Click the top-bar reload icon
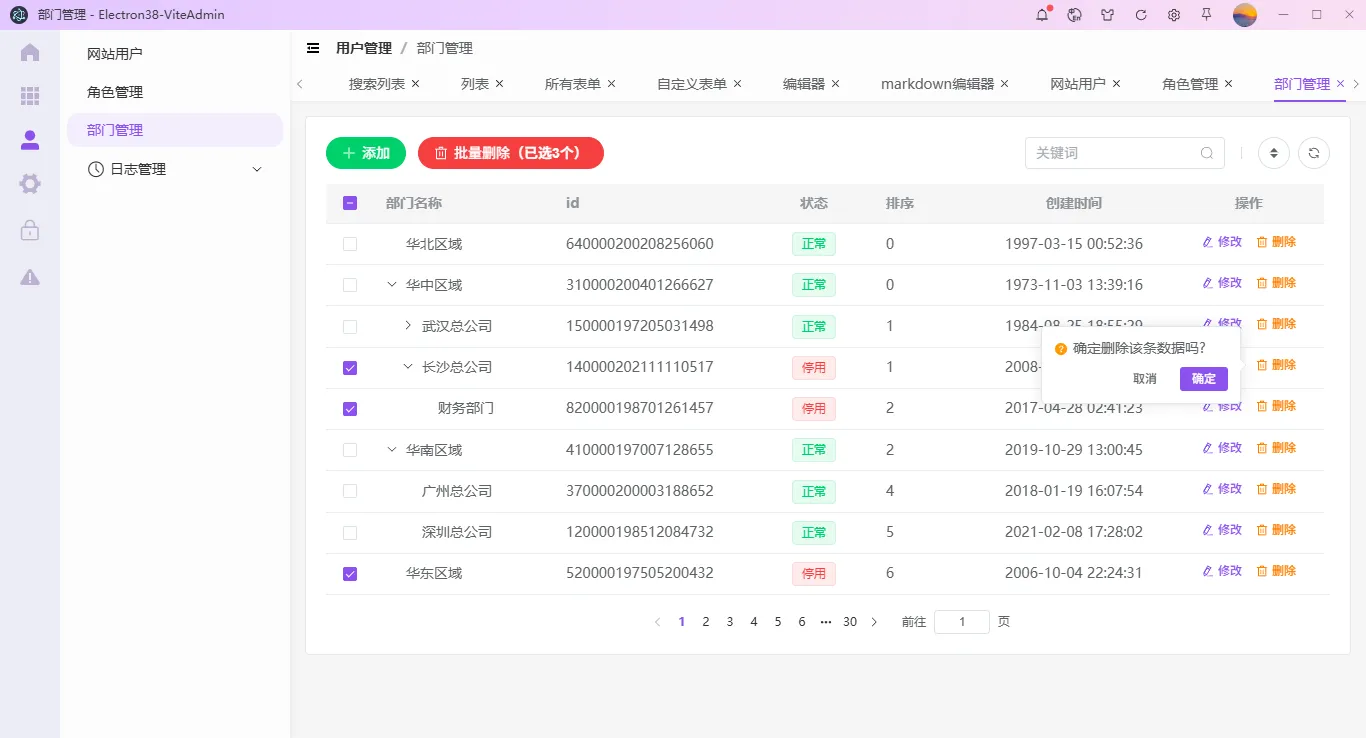The height and width of the screenshot is (738, 1366). [1141, 15]
